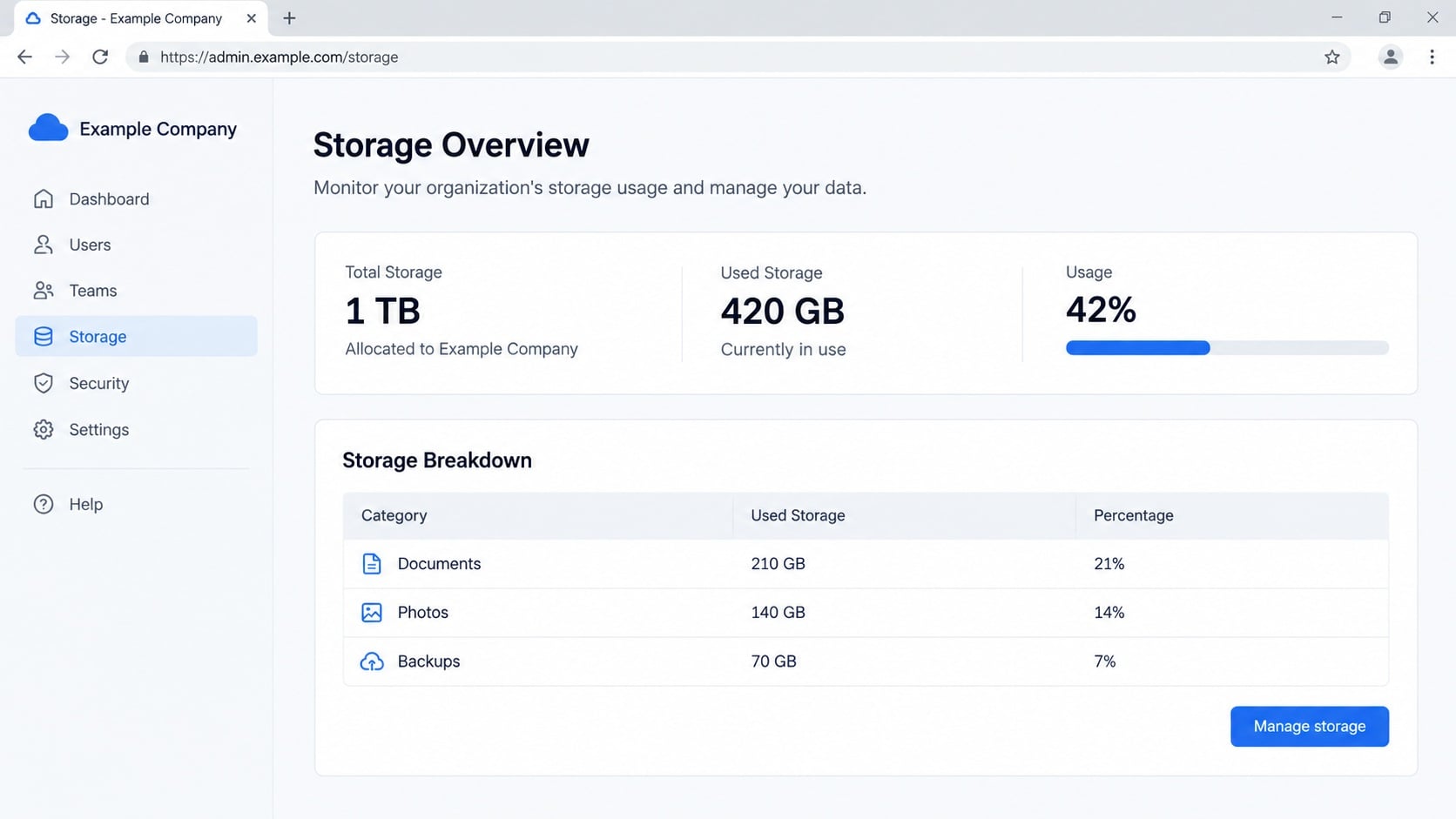This screenshot has width=1456, height=819.
Task: Minimize the browser window
Action: click(1337, 17)
